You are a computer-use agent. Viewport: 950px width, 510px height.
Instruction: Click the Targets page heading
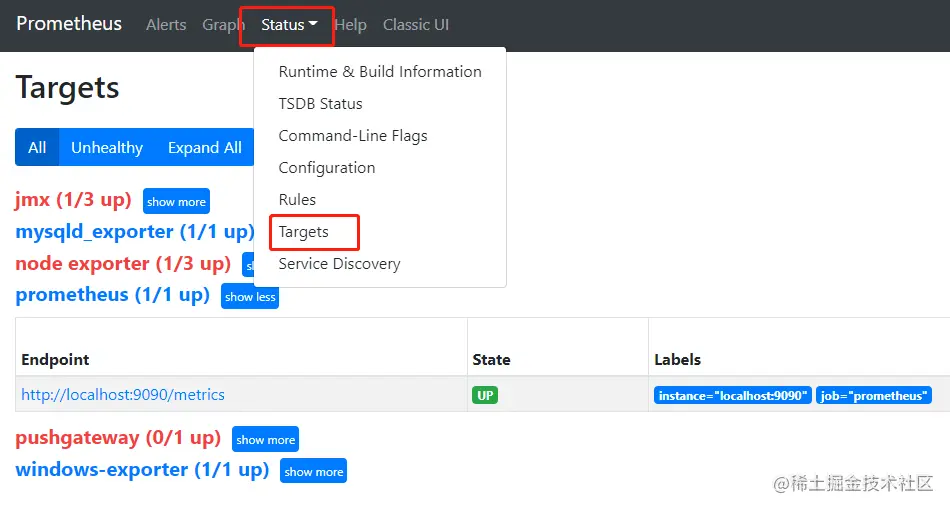coord(67,88)
